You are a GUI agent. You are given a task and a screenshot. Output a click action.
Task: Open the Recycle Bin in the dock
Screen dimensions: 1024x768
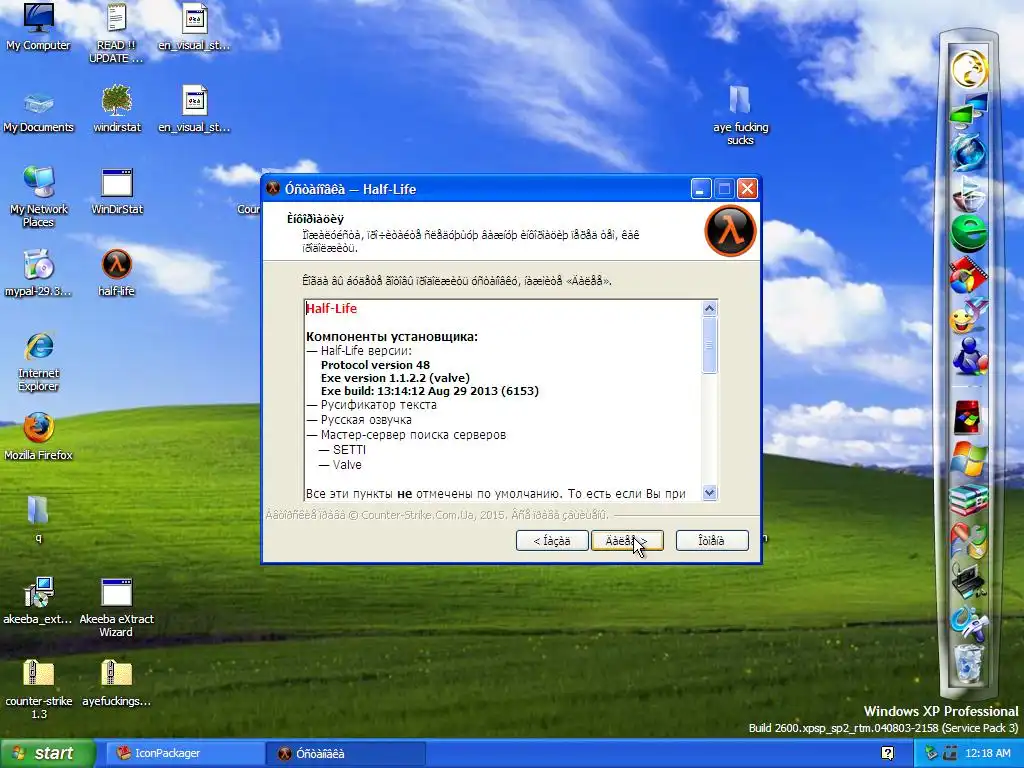pyautogui.click(x=969, y=664)
